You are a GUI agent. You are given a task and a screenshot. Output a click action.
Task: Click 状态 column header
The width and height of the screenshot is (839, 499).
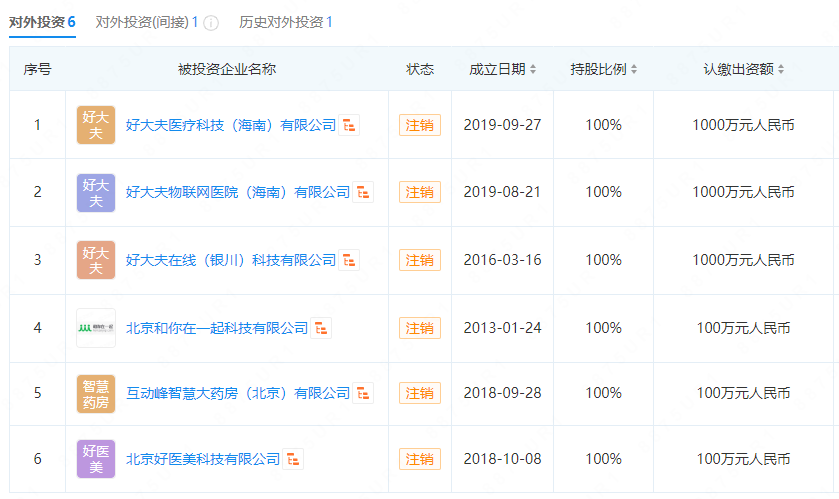click(420, 69)
